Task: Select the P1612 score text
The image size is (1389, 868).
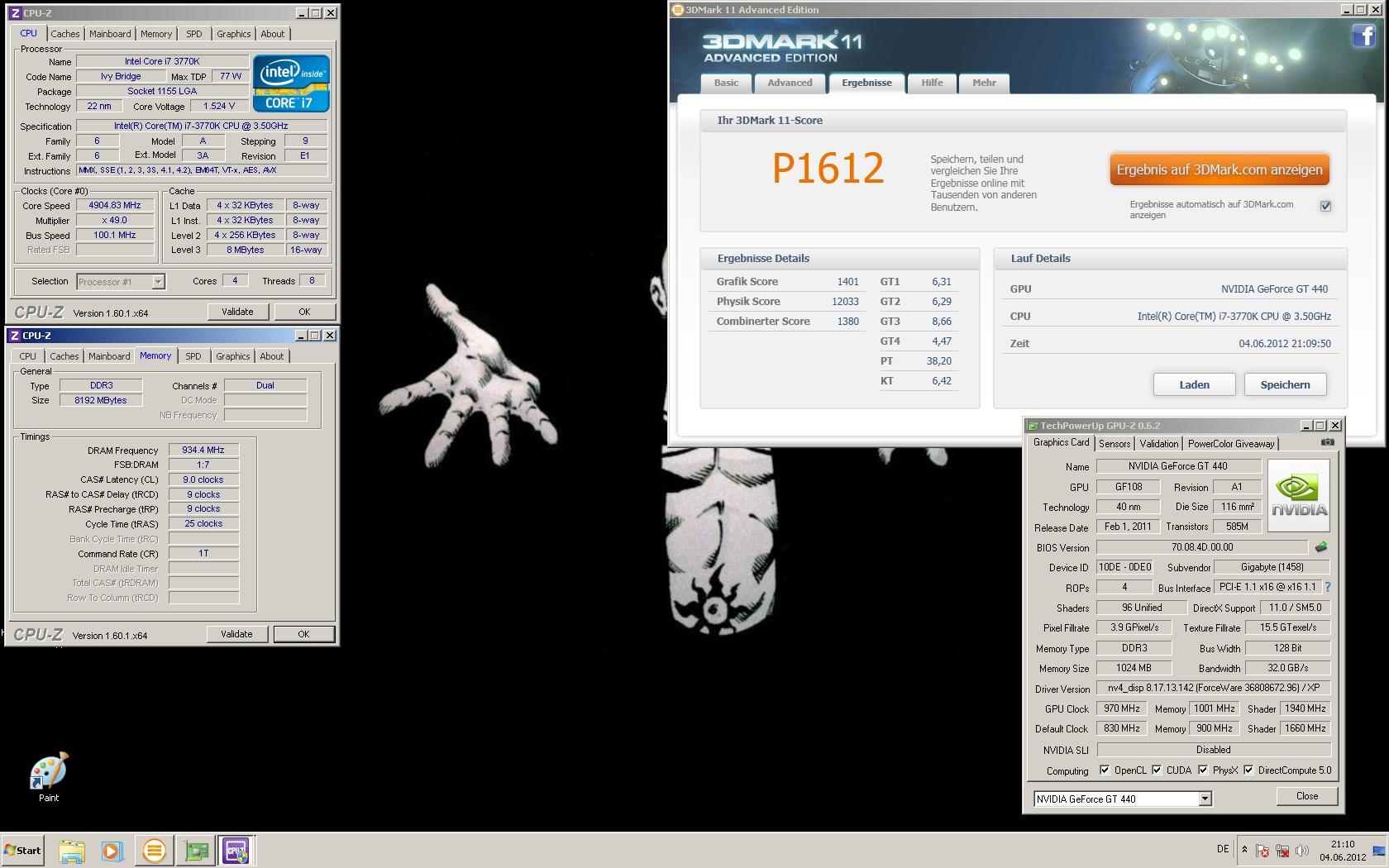Action: [828, 168]
